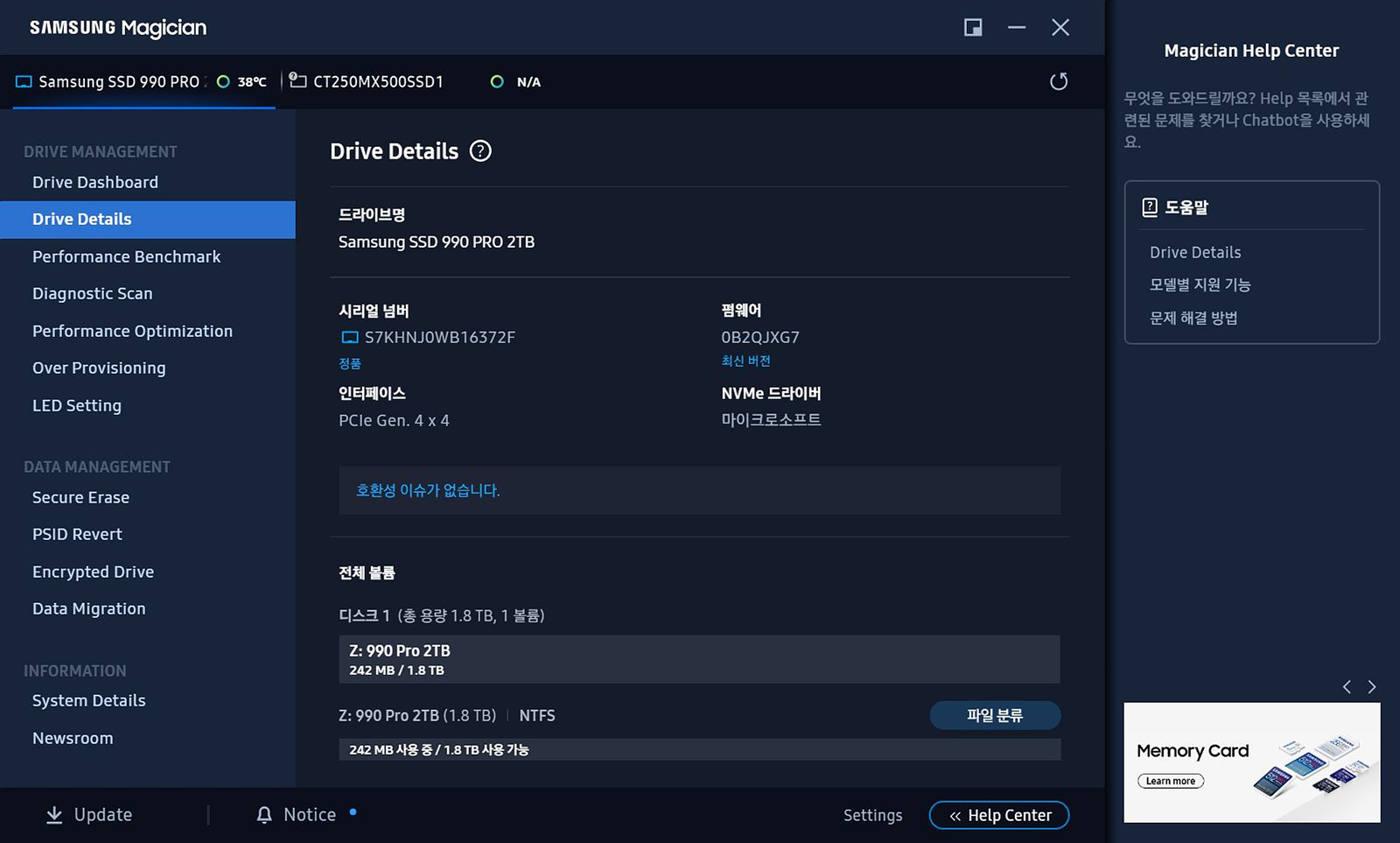Image resolution: width=1400 pixels, height=843 pixels.
Task: Click the 도움말 help book icon
Action: click(x=1150, y=207)
